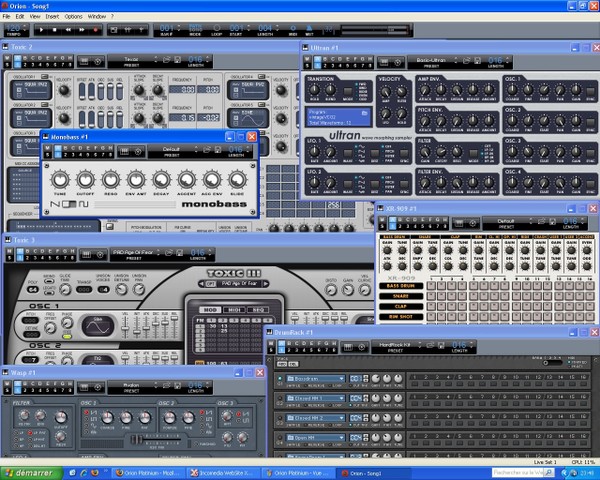
Task: Fast forward using the main transport button
Action: (82, 29)
